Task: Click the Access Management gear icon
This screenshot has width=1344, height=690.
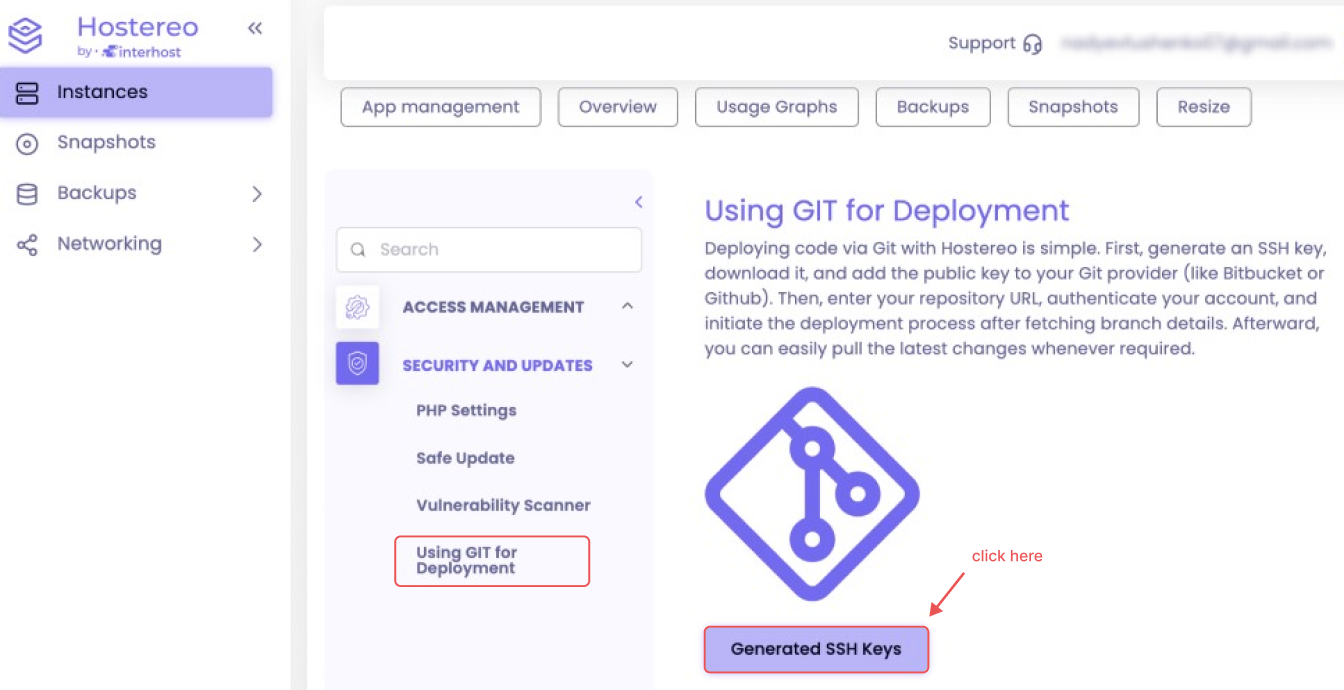Action: tap(357, 307)
